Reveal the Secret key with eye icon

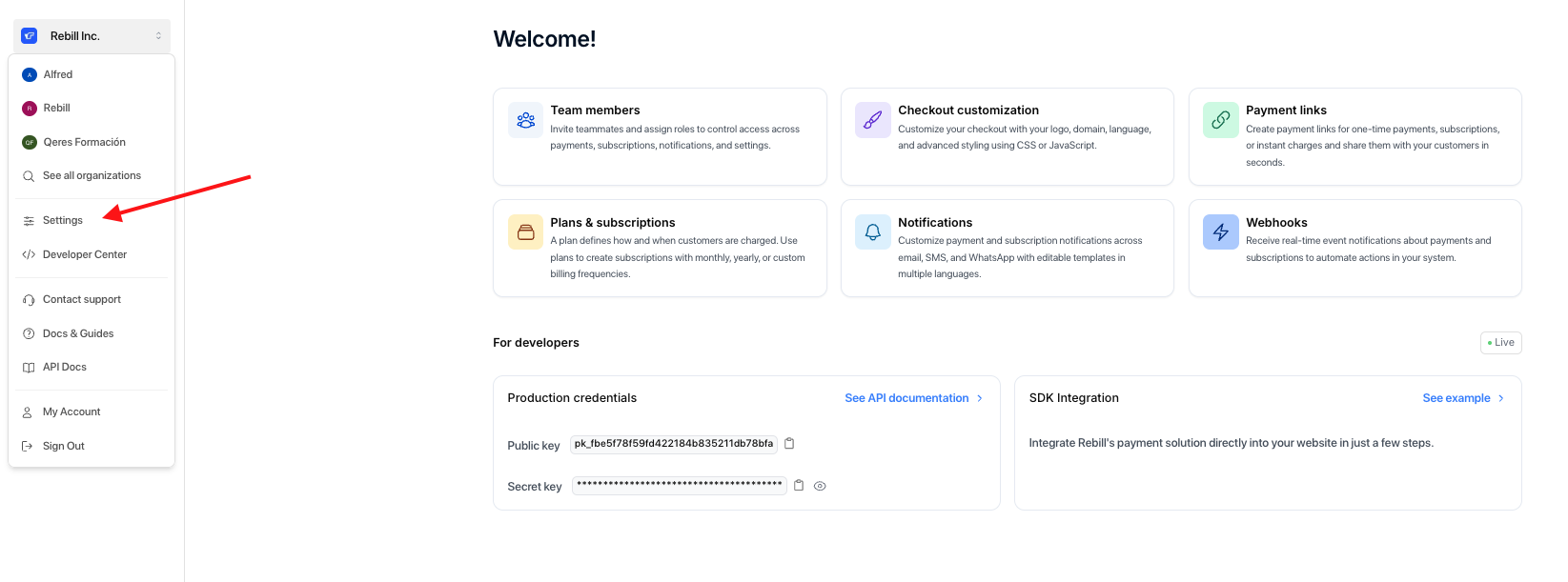pos(820,486)
